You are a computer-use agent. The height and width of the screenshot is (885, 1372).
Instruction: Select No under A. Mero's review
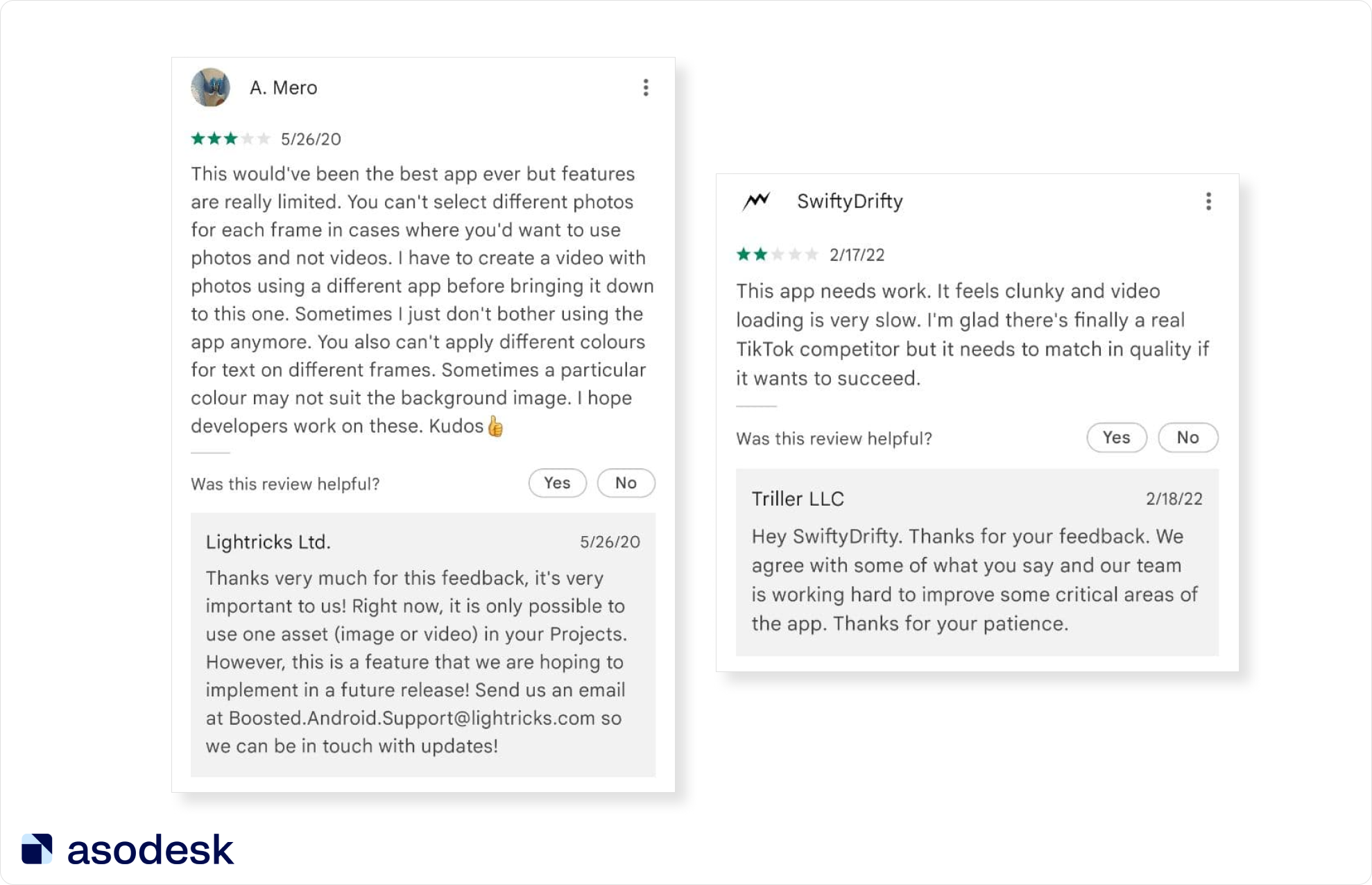pos(626,483)
